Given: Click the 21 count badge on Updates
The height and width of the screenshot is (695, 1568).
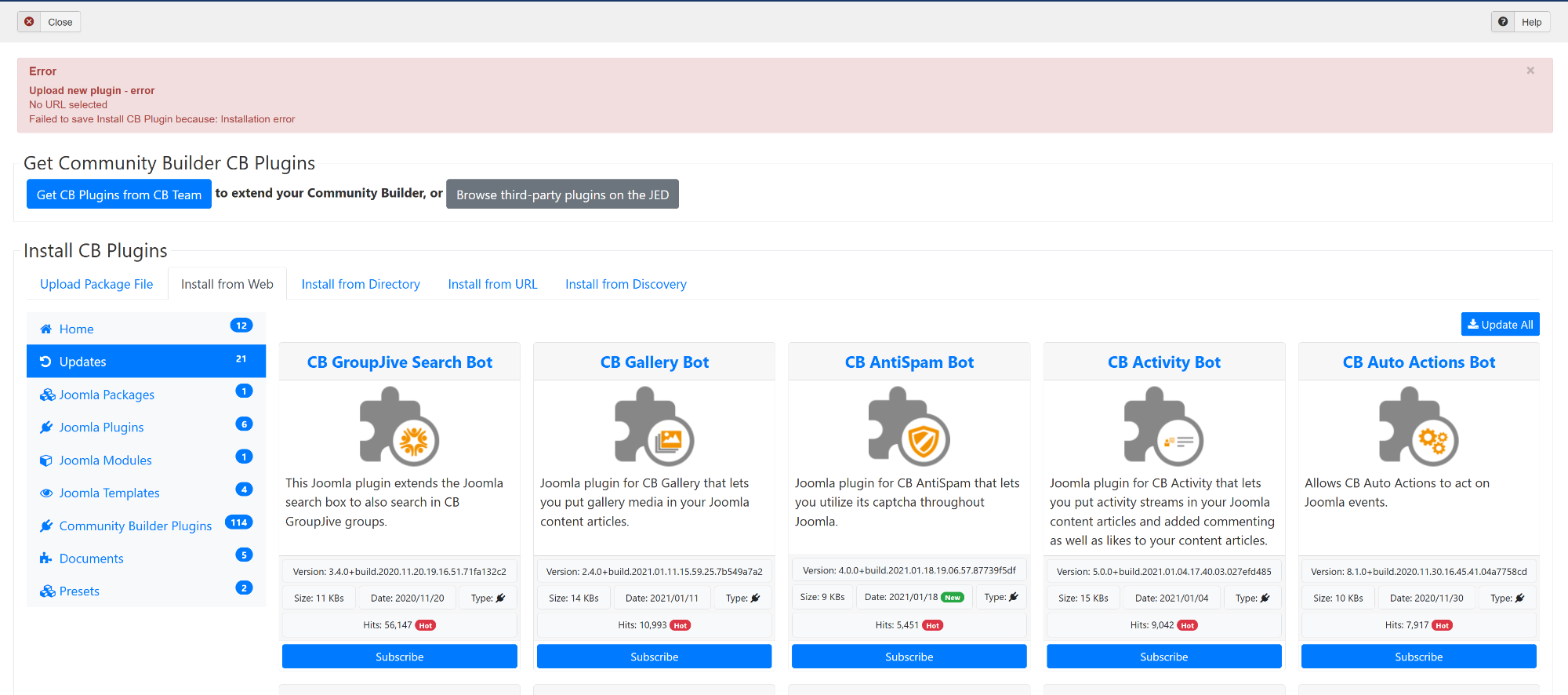Looking at the screenshot, I should [241, 358].
